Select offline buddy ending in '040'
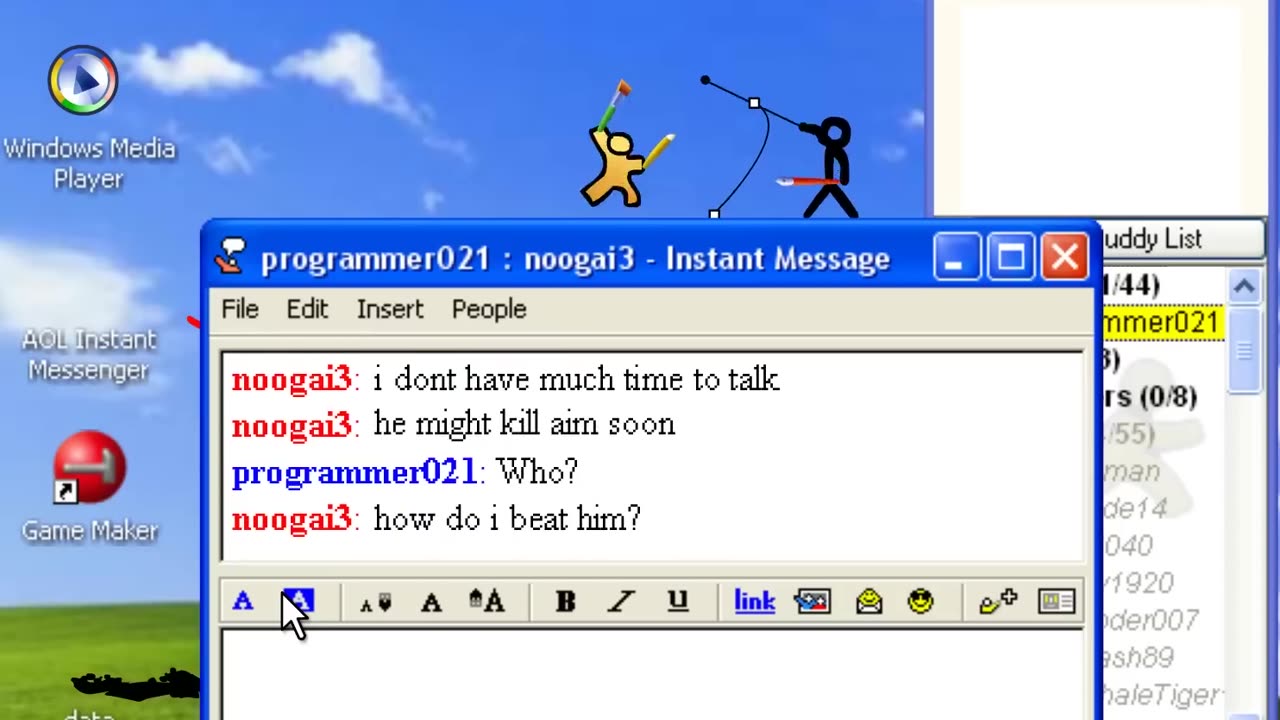 pos(1128,546)
